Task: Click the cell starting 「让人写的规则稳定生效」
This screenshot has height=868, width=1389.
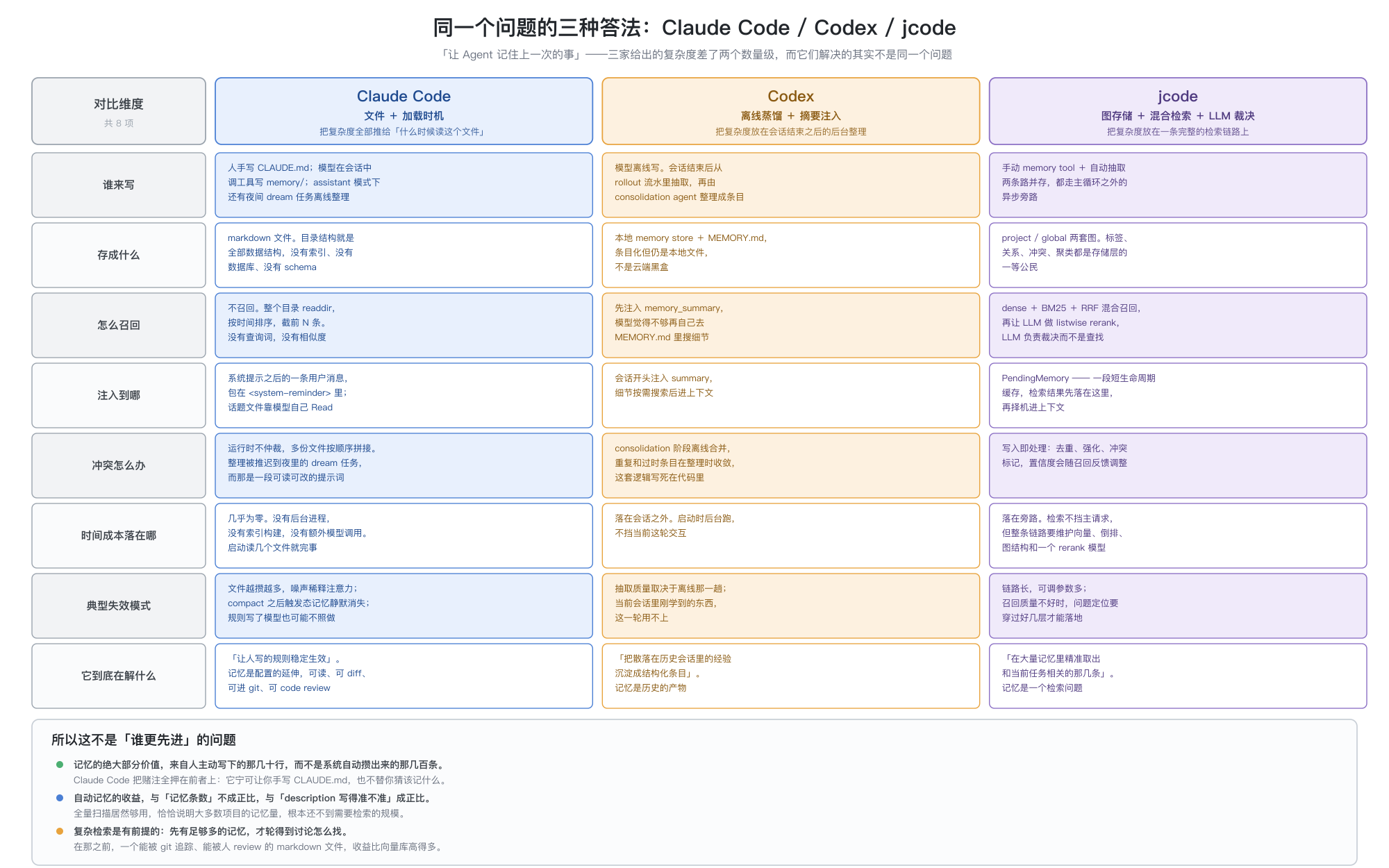Action: (404, 676)
